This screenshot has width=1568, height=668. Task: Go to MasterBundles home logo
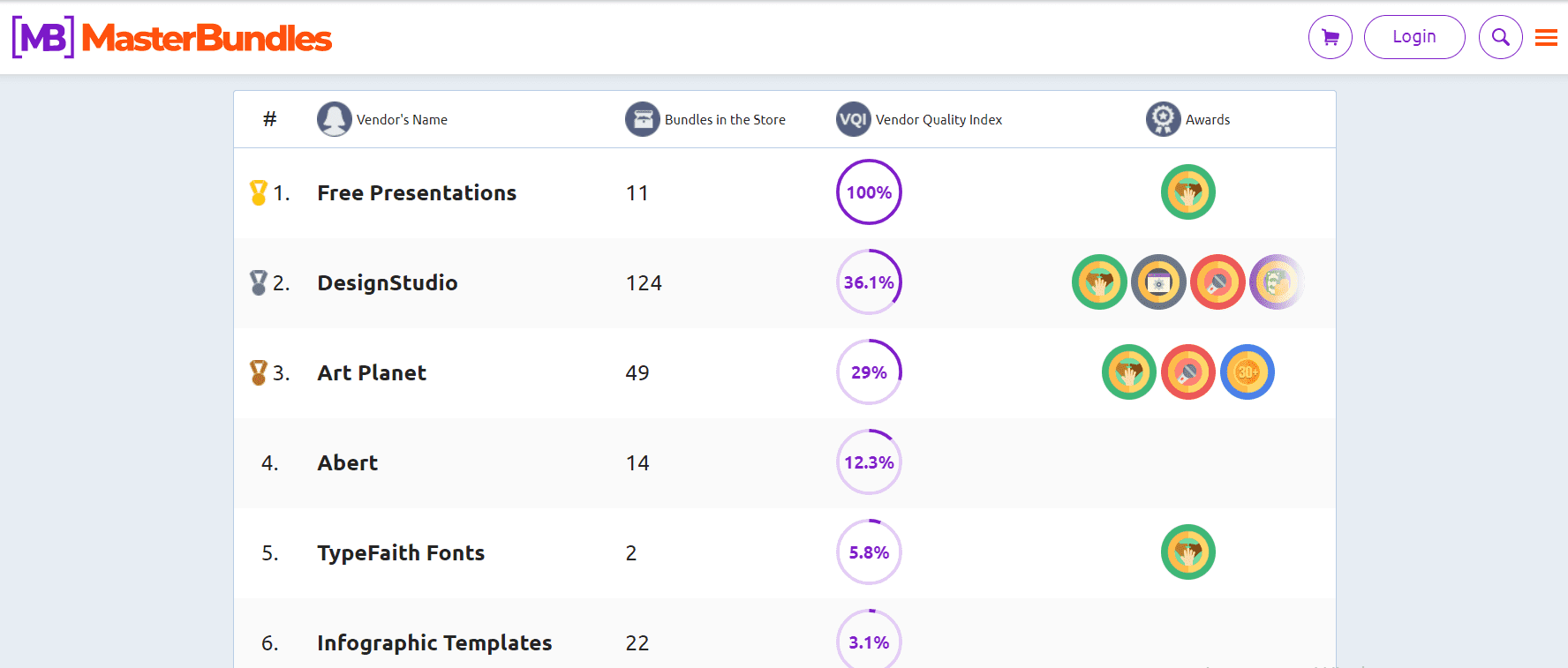(x=172, y=37)
